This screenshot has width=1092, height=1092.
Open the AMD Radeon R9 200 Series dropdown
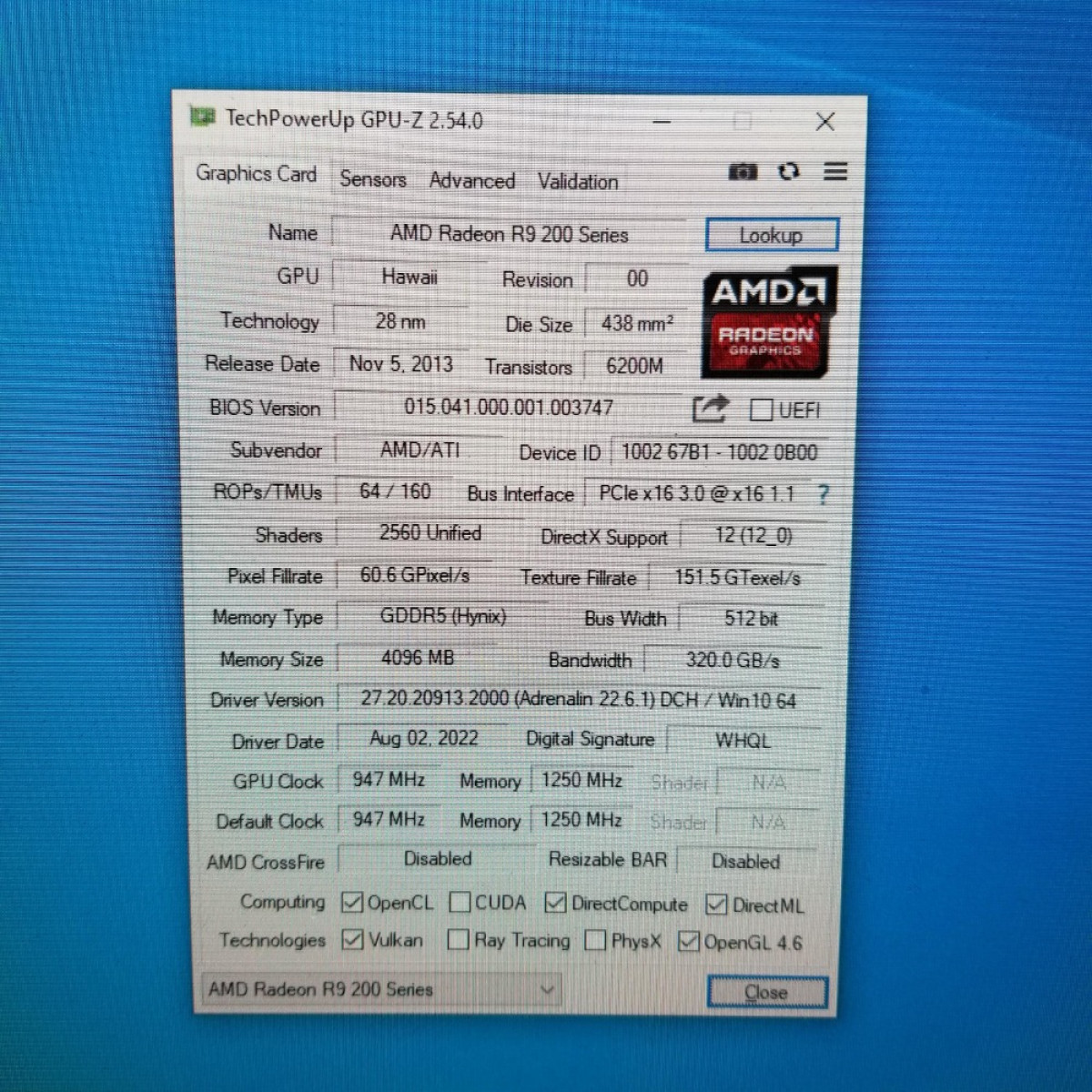380,989
